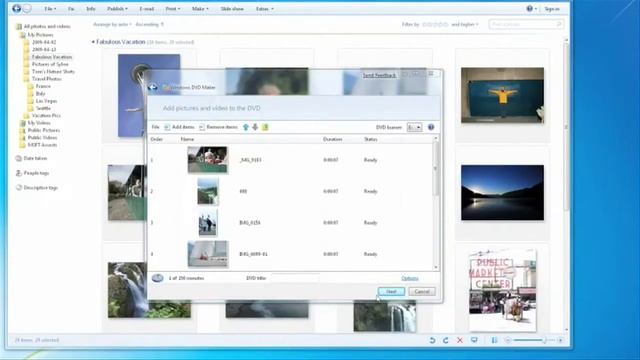
Task: Open Arrange by auto dropdown
Action: [112, 24]
